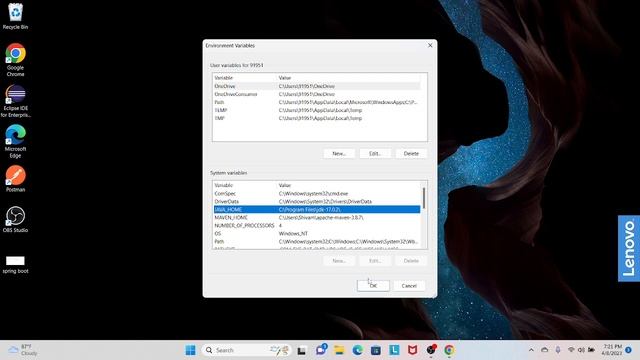Show hidden system tray icons
The image size is (640, 360).
(531, 350)
